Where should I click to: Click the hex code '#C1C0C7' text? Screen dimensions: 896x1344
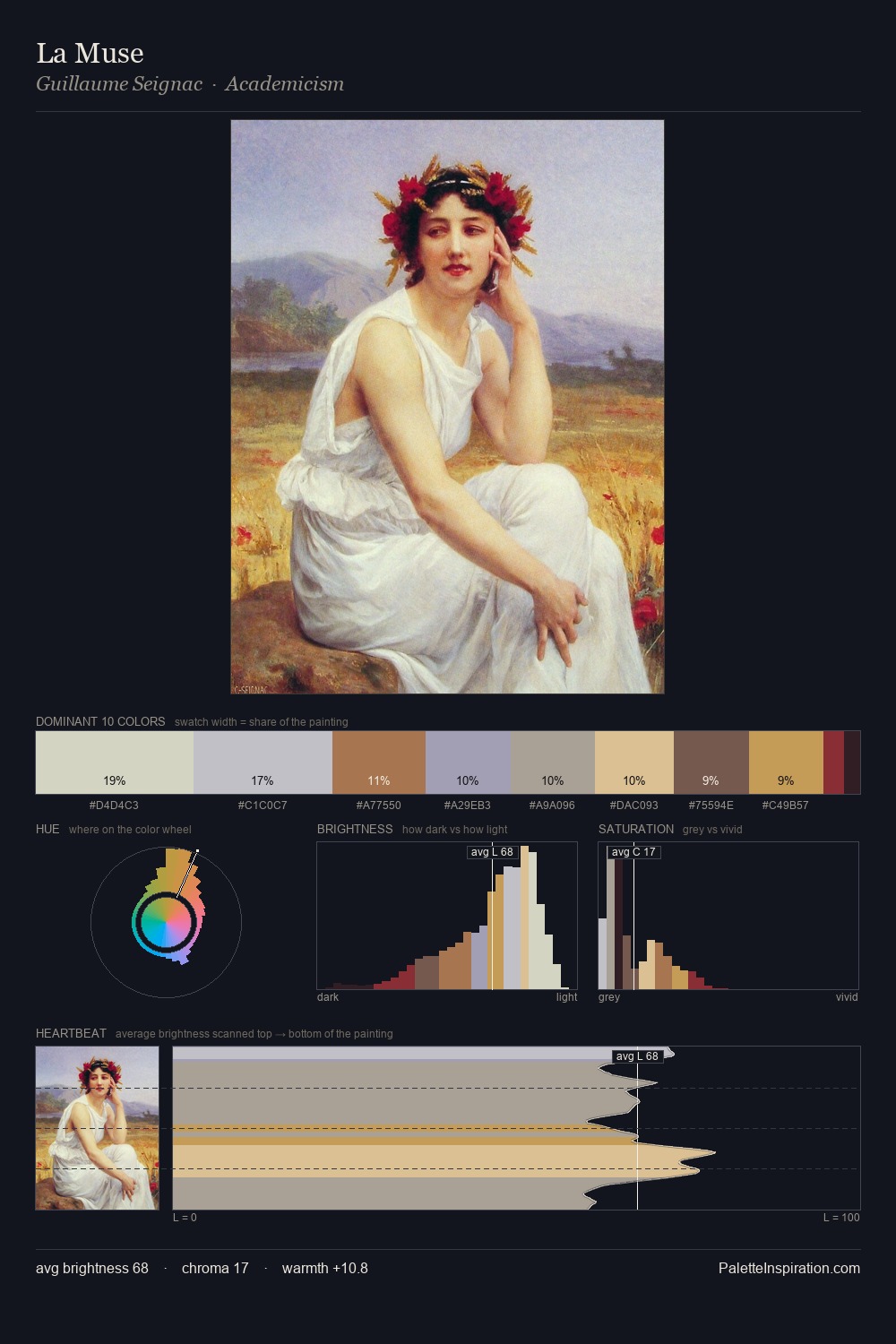[263, 805]
